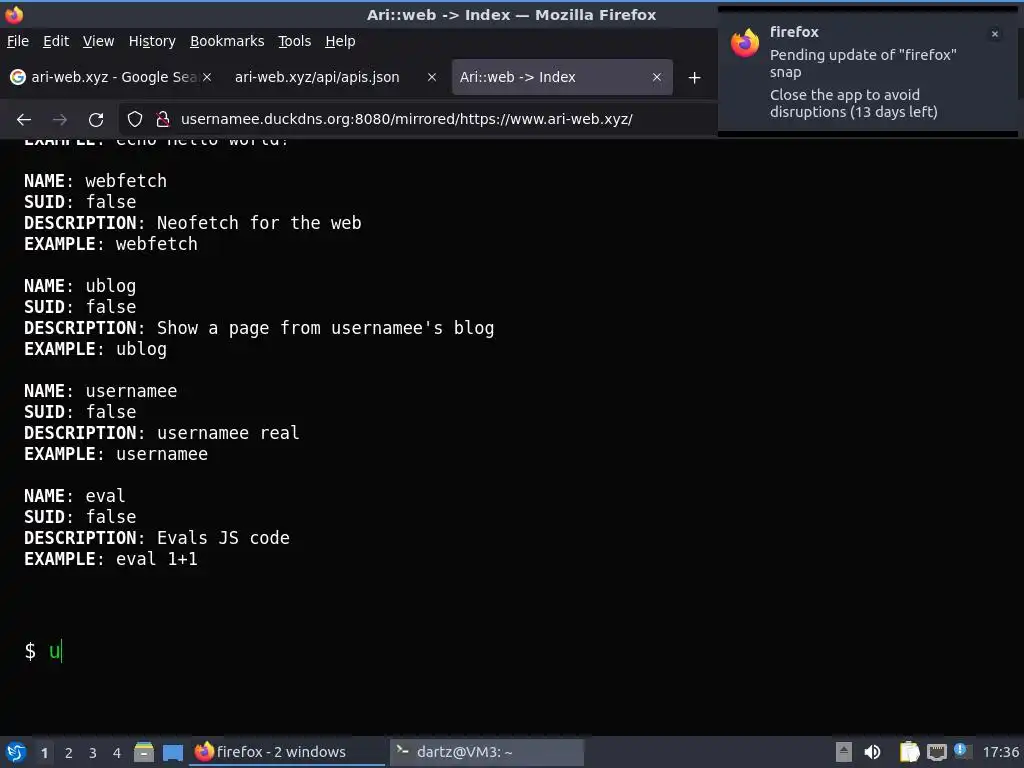Close the ari-web.xyz Google Search tab
This screenshot has height=768, width=1024.
207,77
